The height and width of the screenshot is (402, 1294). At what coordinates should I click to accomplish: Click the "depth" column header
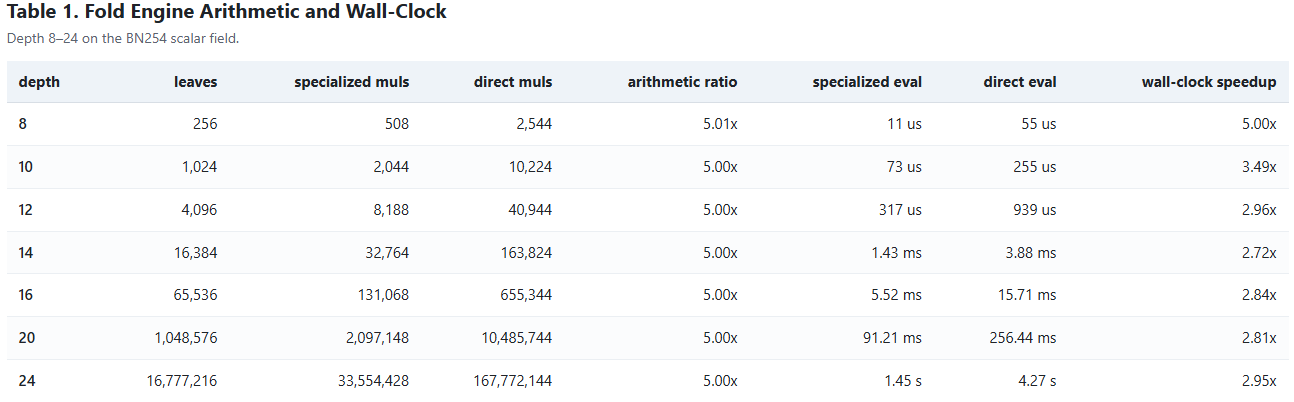tap(39, 82)
